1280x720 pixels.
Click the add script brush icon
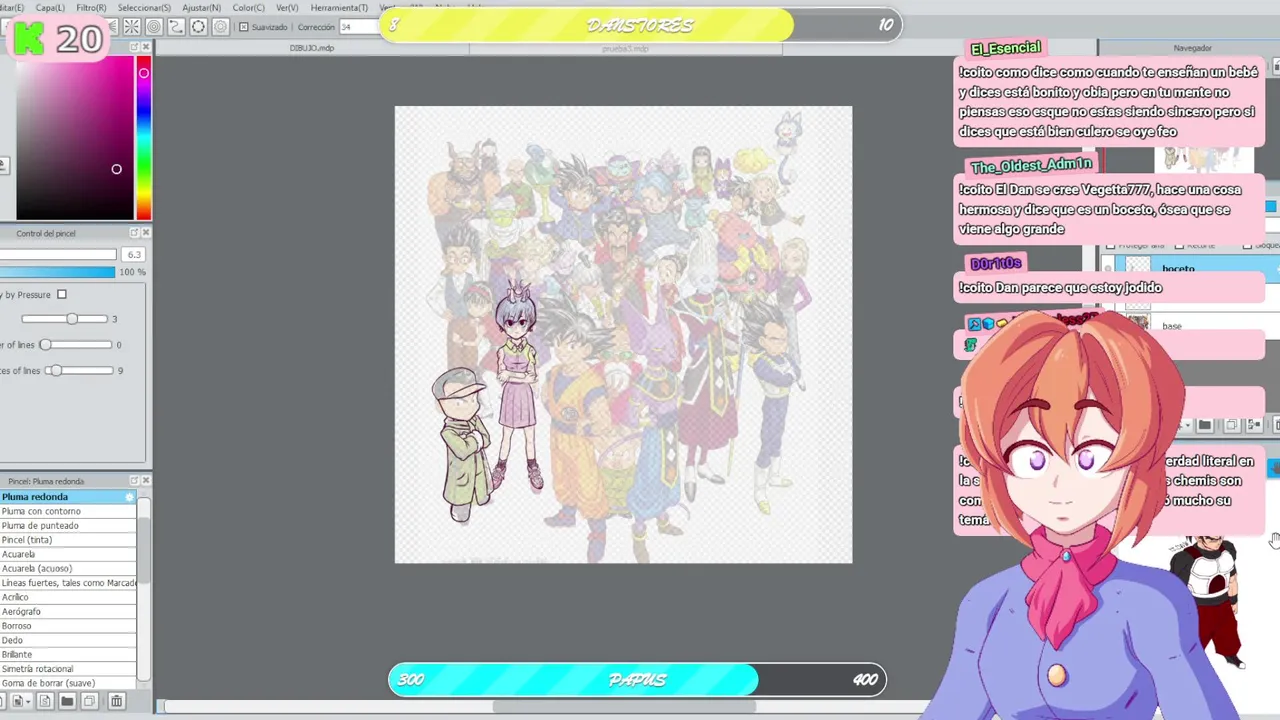coord(45,701)
